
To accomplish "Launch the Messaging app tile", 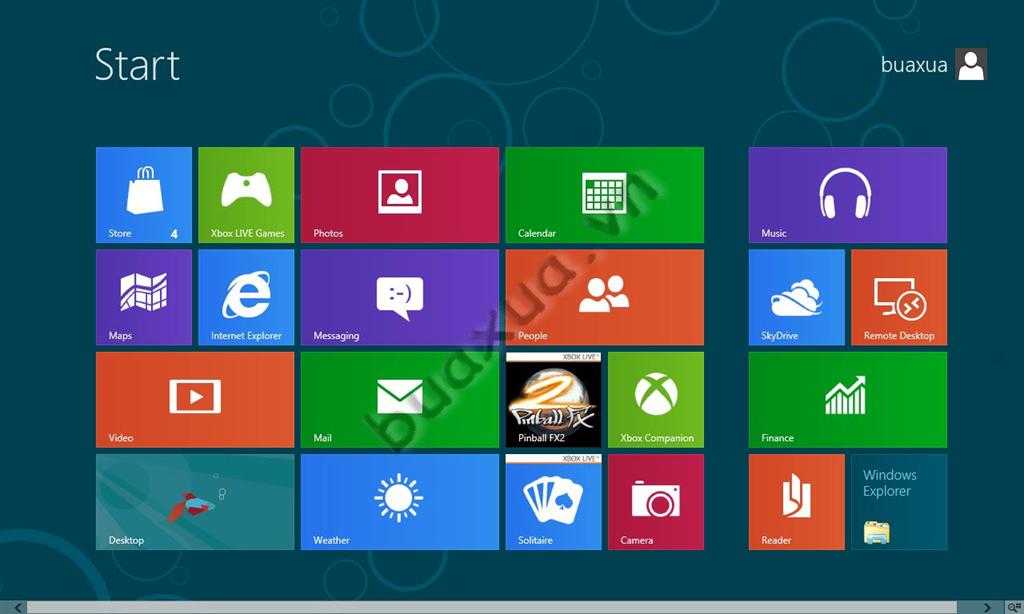I will click(x=399, y=297).
